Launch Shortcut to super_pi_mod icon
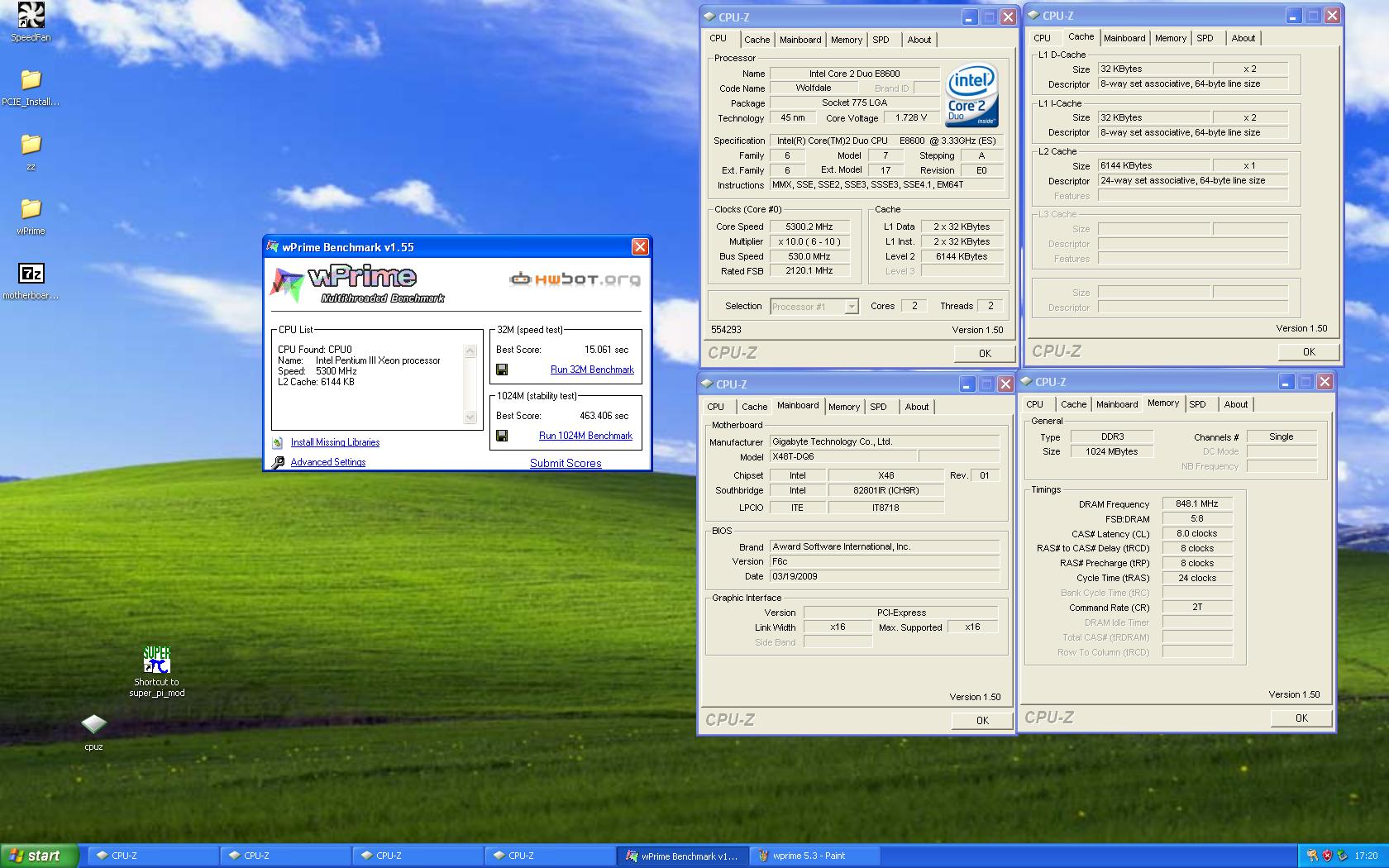The image size is (1389, 868). coord(156,661)
